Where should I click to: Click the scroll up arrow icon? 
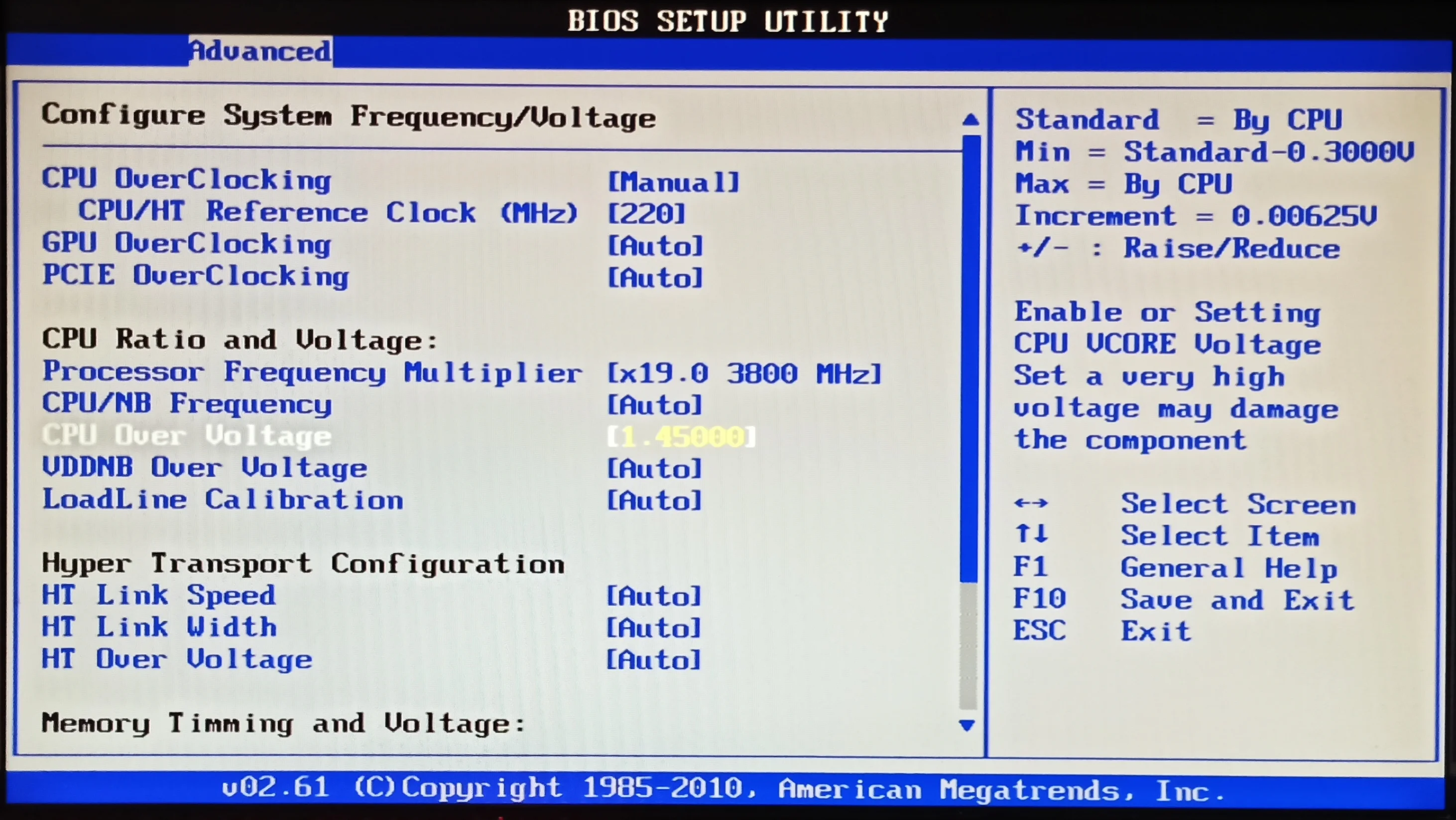[x=971, y=119]
